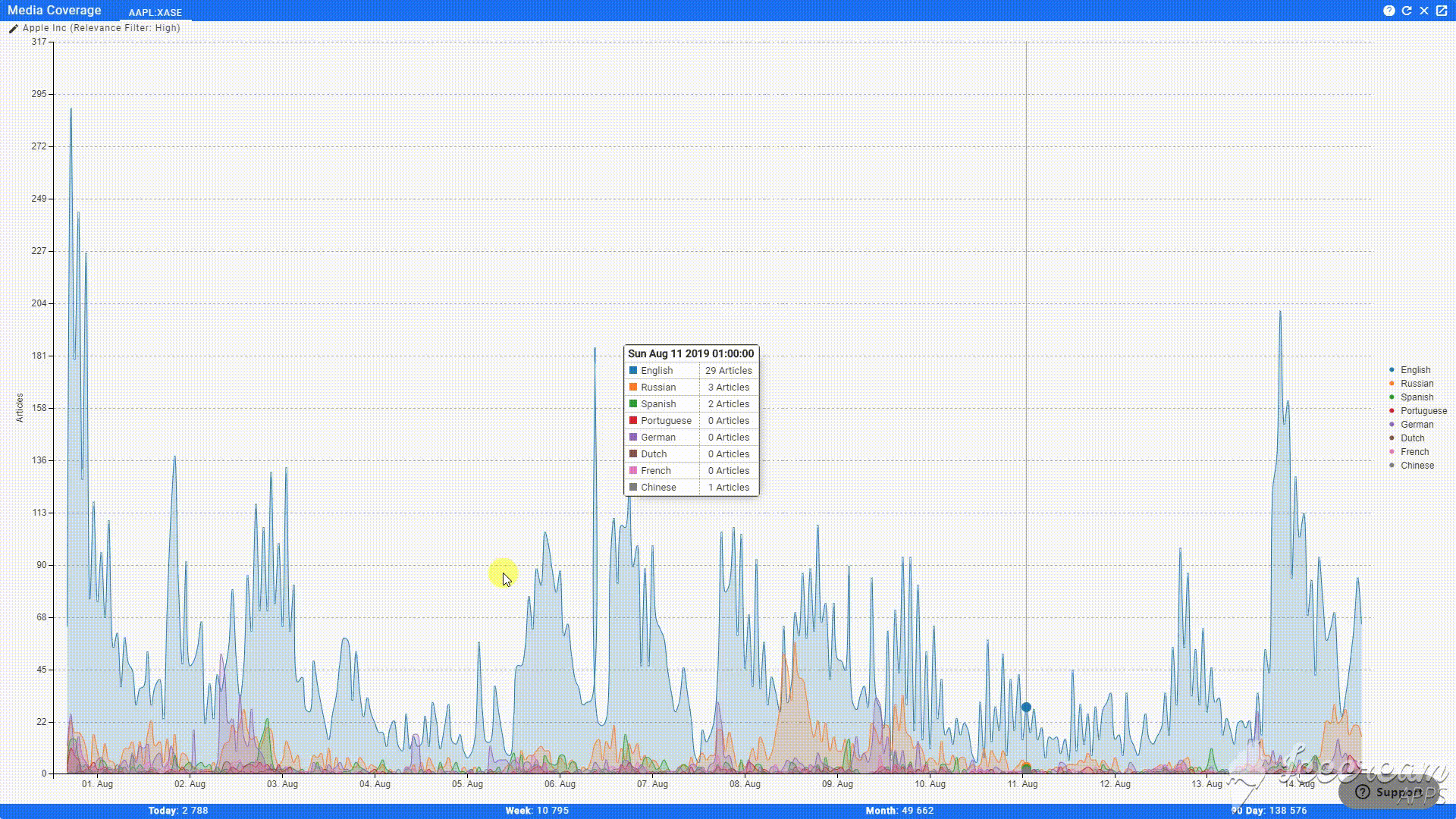This screenshot has width=1456, height=819.
Task: Pop out the widget in new window
Action: pos(1442,11)
